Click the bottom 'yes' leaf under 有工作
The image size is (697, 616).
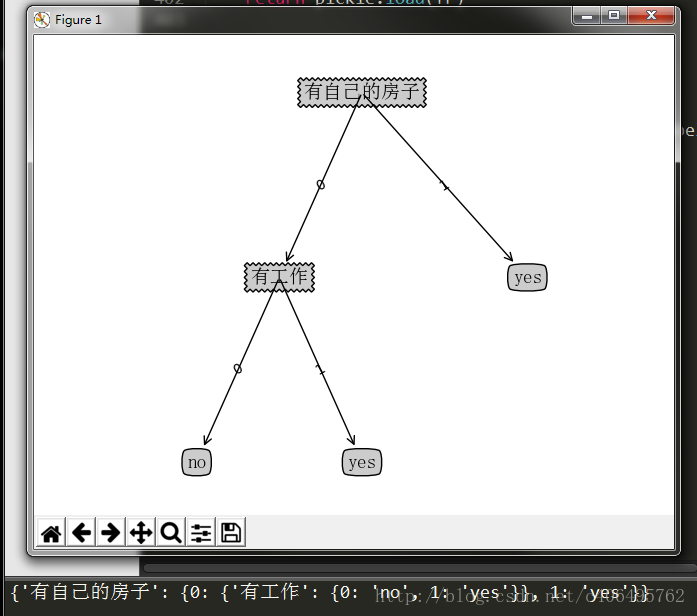[362, 462]
